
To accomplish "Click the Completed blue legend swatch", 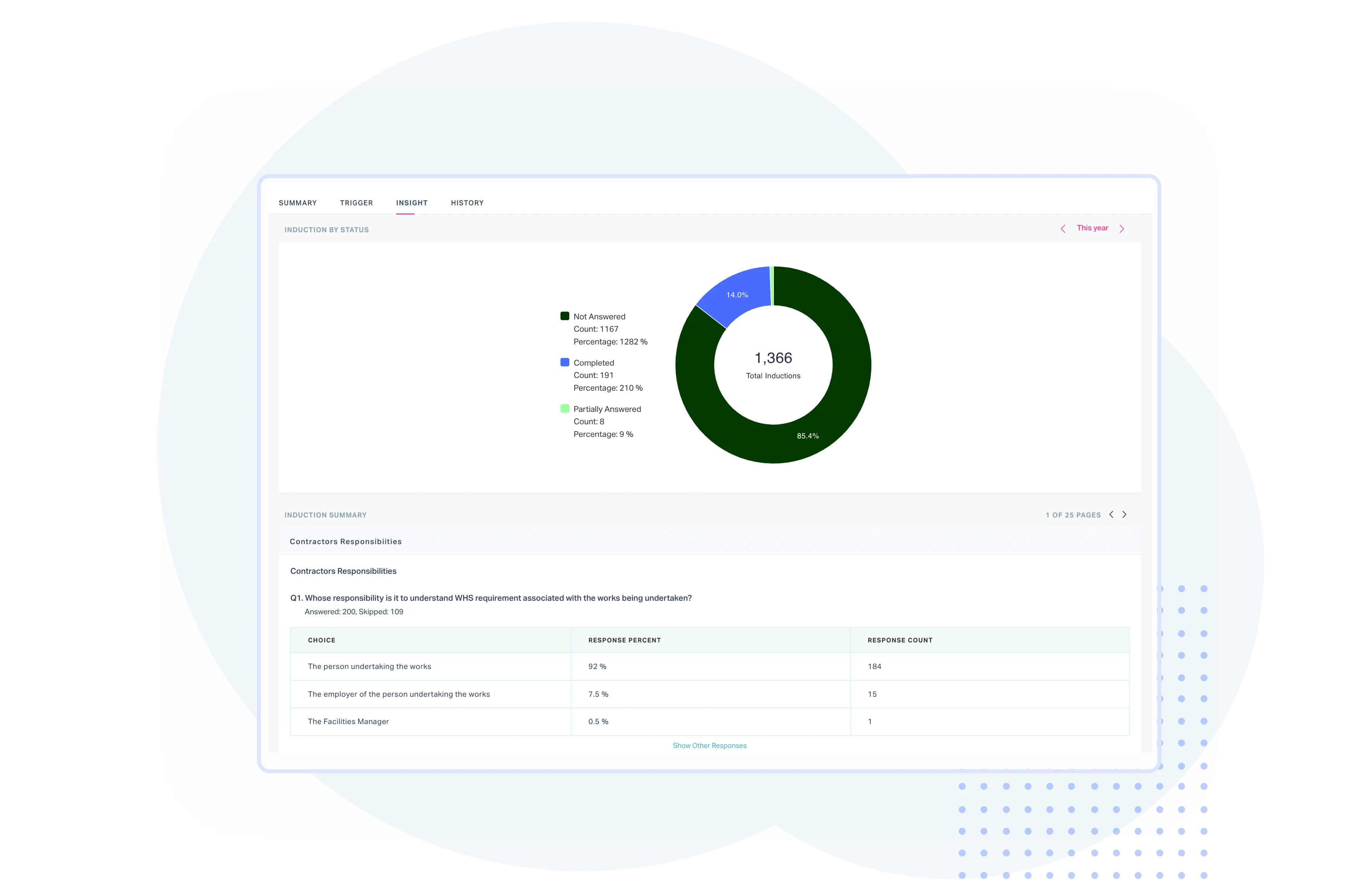I will click(x=565, y=362).
